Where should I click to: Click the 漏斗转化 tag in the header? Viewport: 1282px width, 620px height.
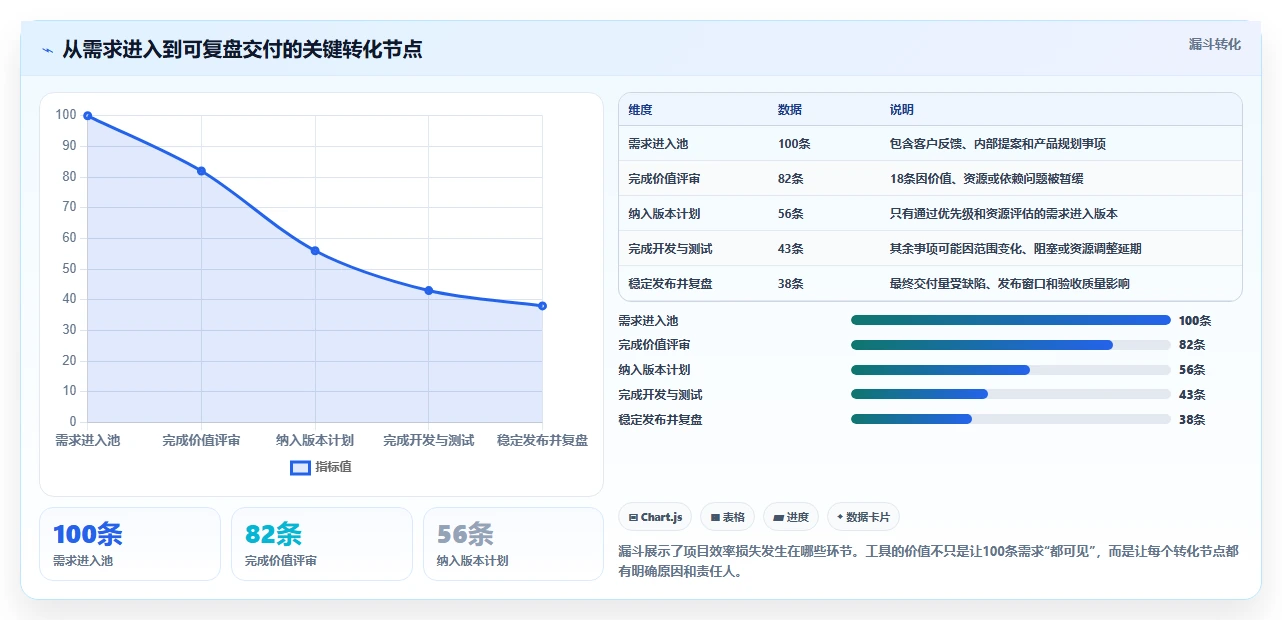[x=1215, y=44]
